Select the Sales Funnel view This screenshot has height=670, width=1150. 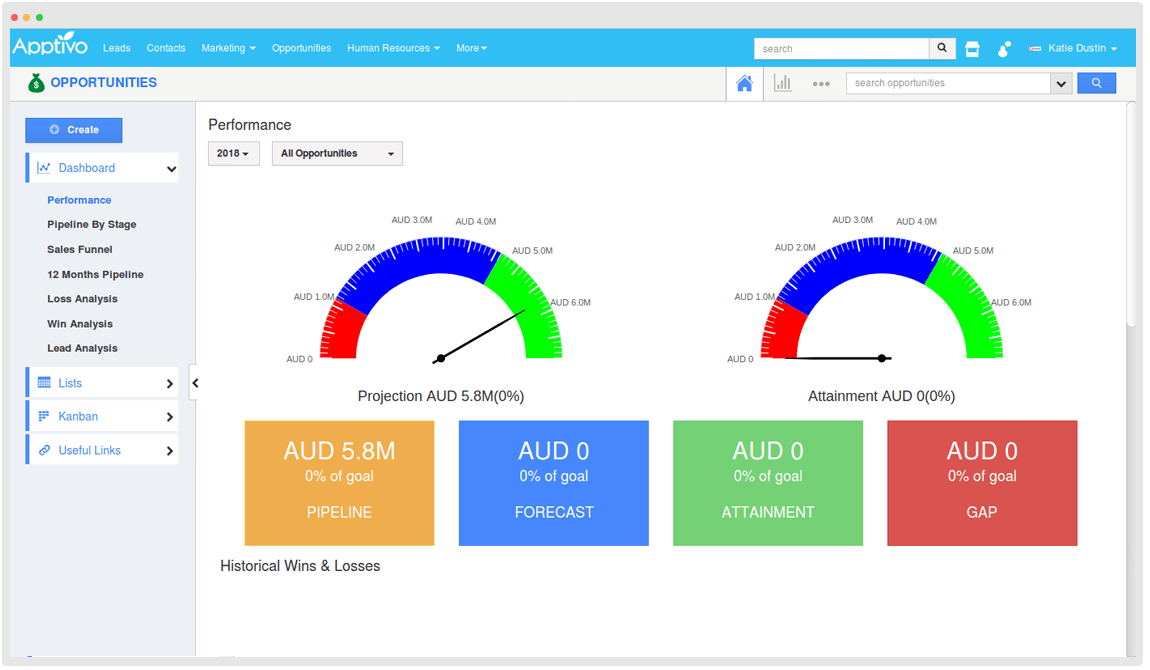(x=78, y=249)
